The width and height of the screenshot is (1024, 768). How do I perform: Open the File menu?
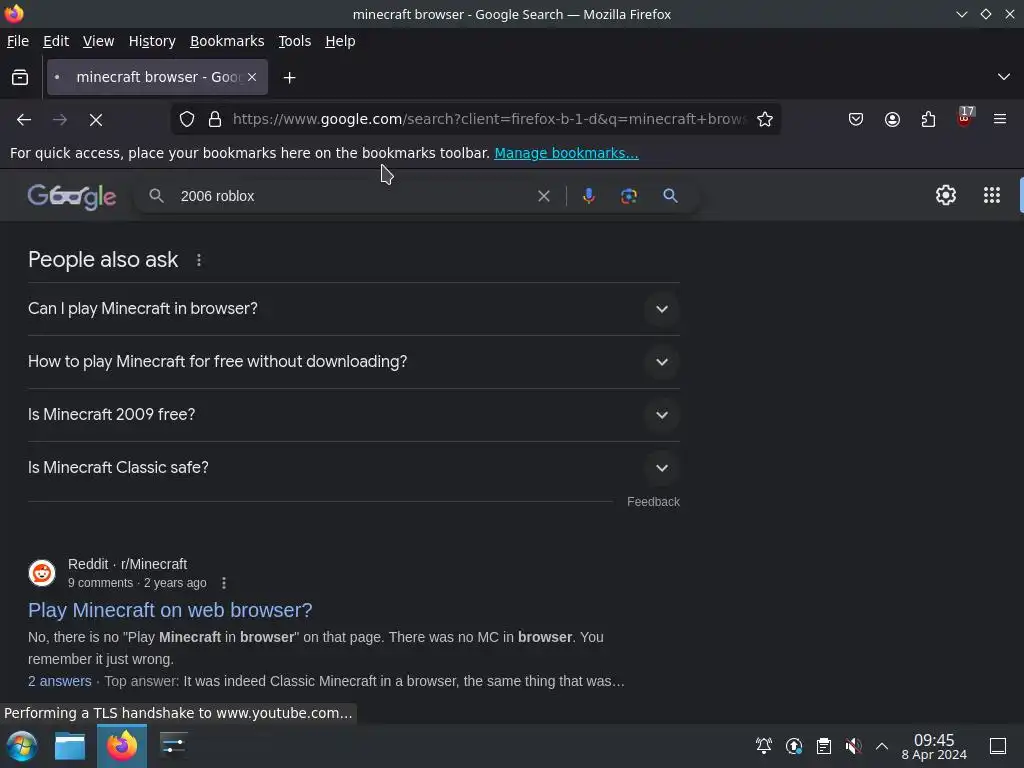pyautogui.click(x=18, y=41)
